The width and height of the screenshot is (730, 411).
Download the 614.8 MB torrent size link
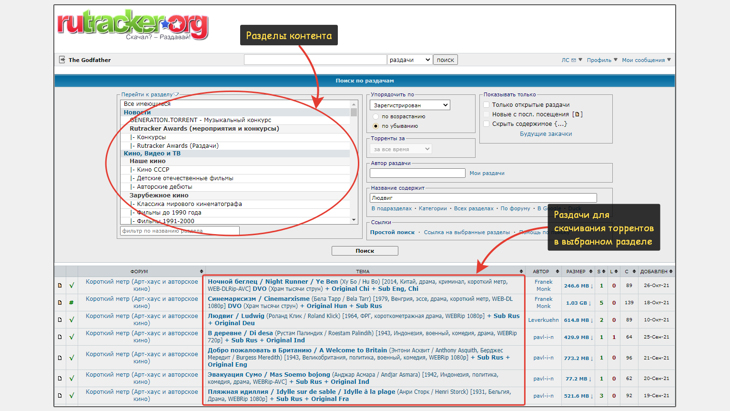click(578, 320)
